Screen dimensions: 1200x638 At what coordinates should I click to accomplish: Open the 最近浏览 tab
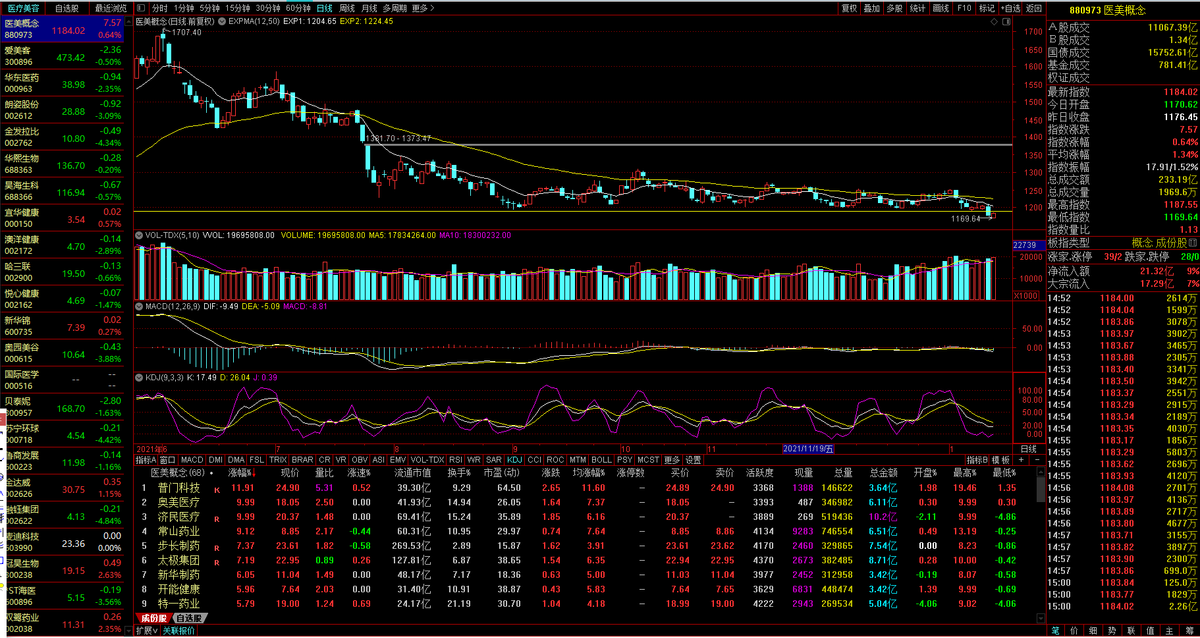coord(110,8)
